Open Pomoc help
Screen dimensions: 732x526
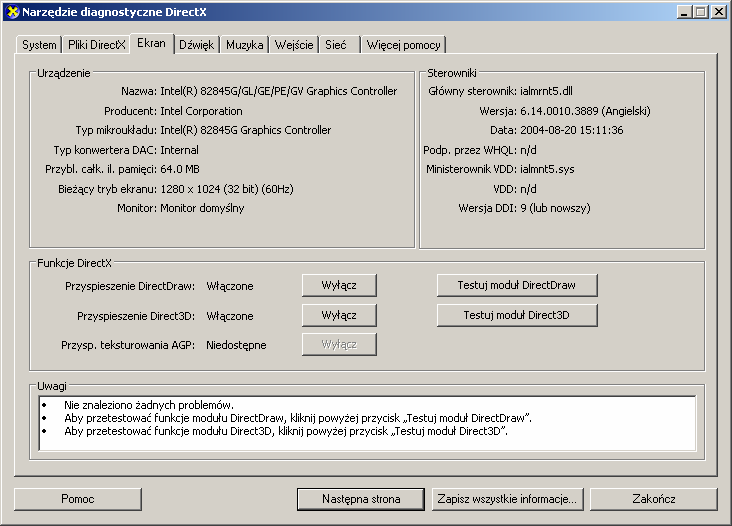78,499
